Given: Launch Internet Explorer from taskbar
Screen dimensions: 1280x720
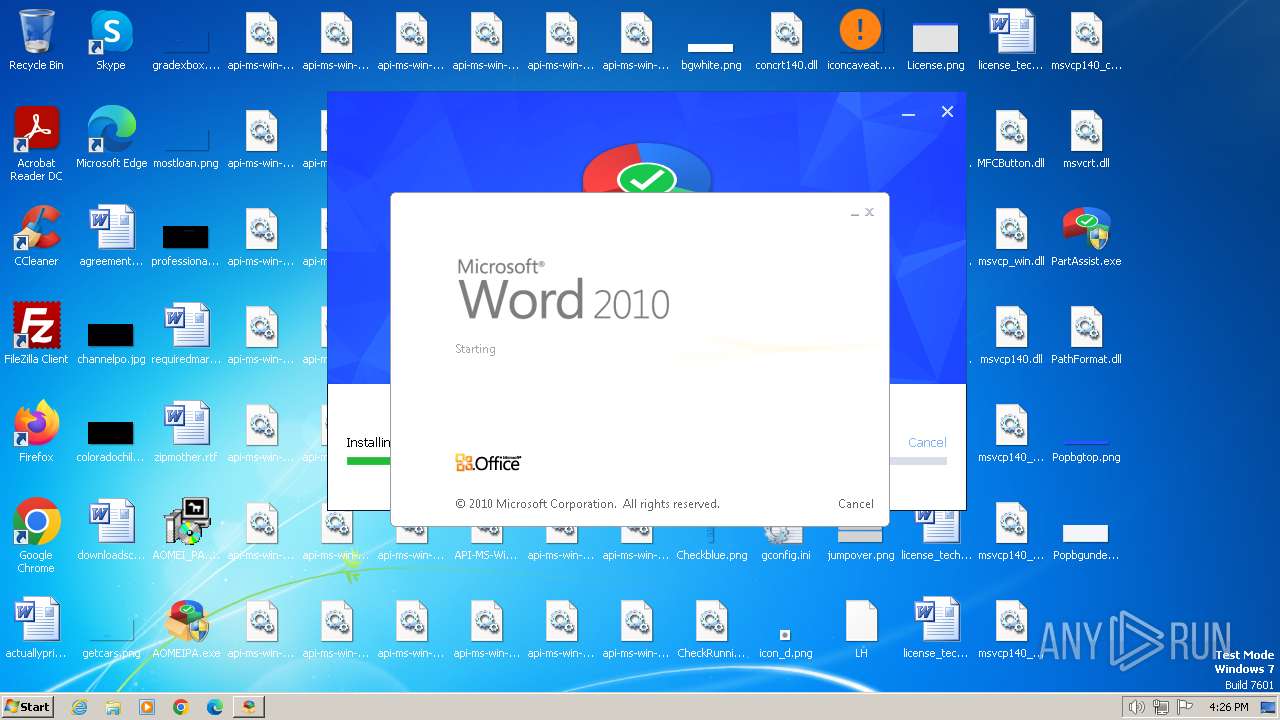Looking at the screenshot, I should coord(79,707).
